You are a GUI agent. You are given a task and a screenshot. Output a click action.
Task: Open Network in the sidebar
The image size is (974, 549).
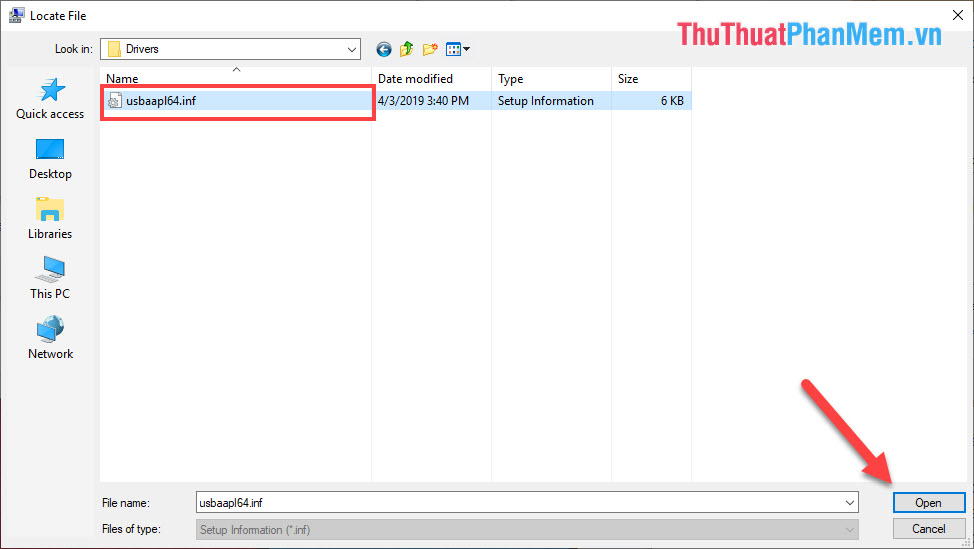[50, 339]
